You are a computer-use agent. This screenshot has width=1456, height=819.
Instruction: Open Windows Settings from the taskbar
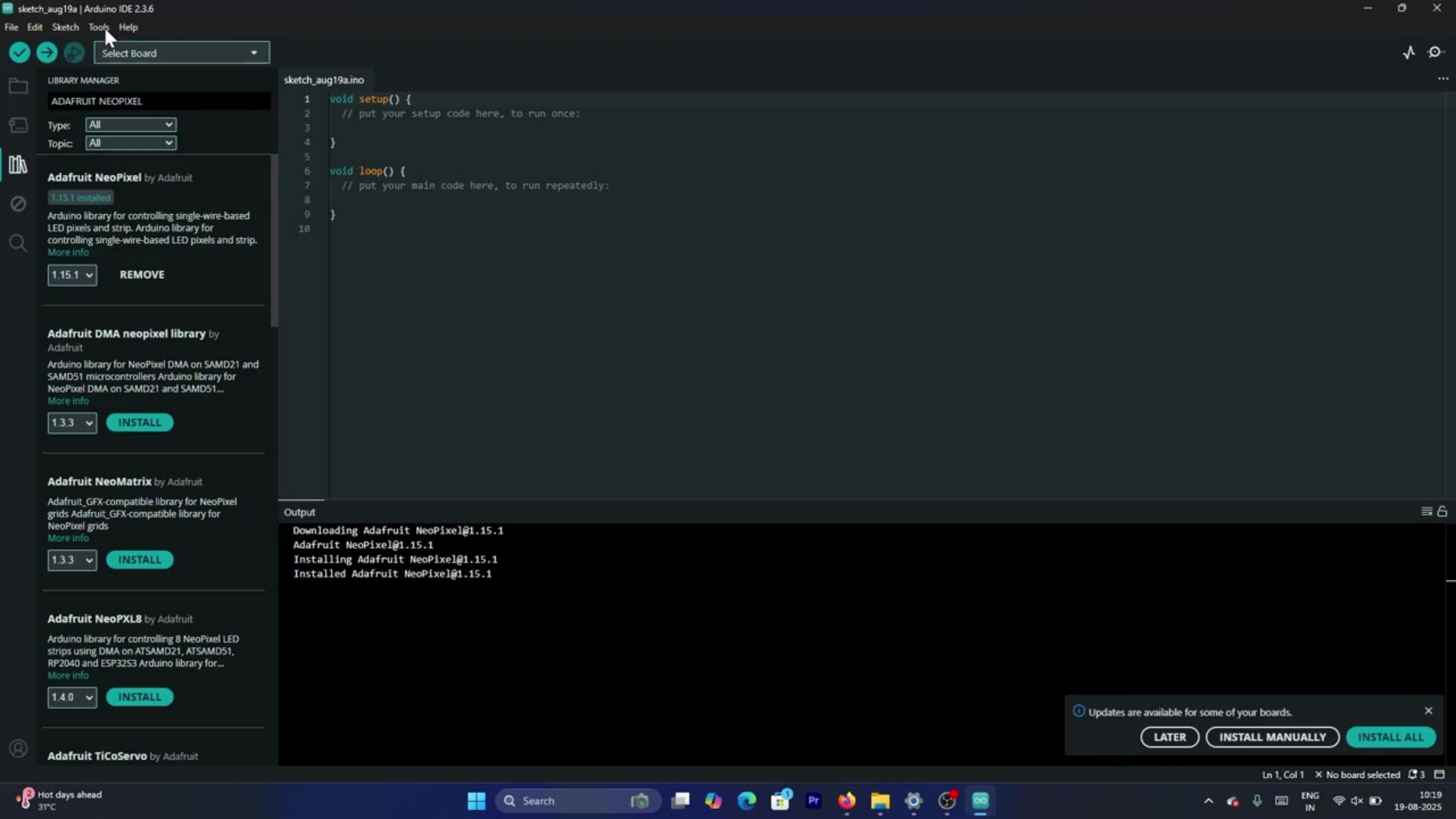point(913,801)
